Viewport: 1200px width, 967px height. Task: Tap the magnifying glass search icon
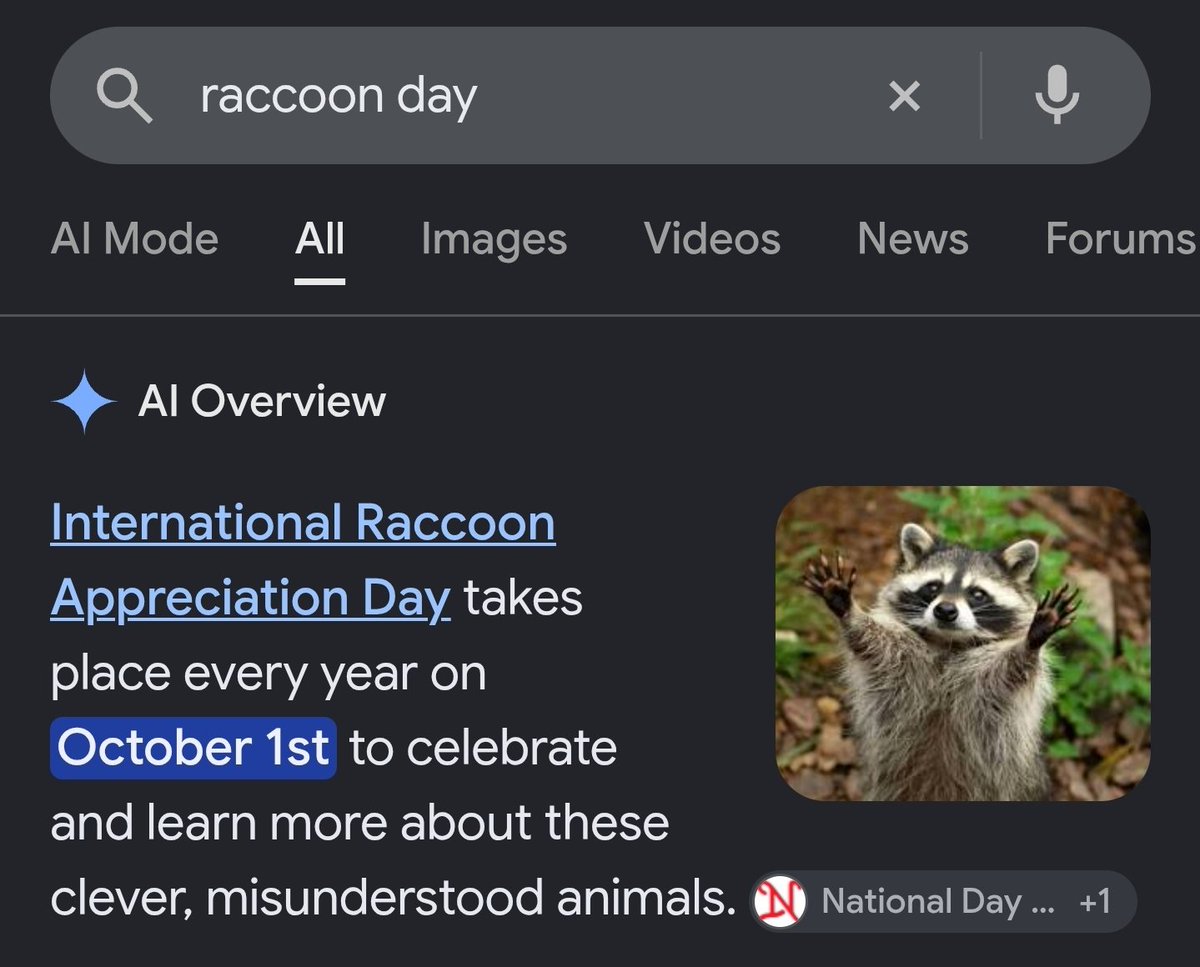(x=124, y=96)
